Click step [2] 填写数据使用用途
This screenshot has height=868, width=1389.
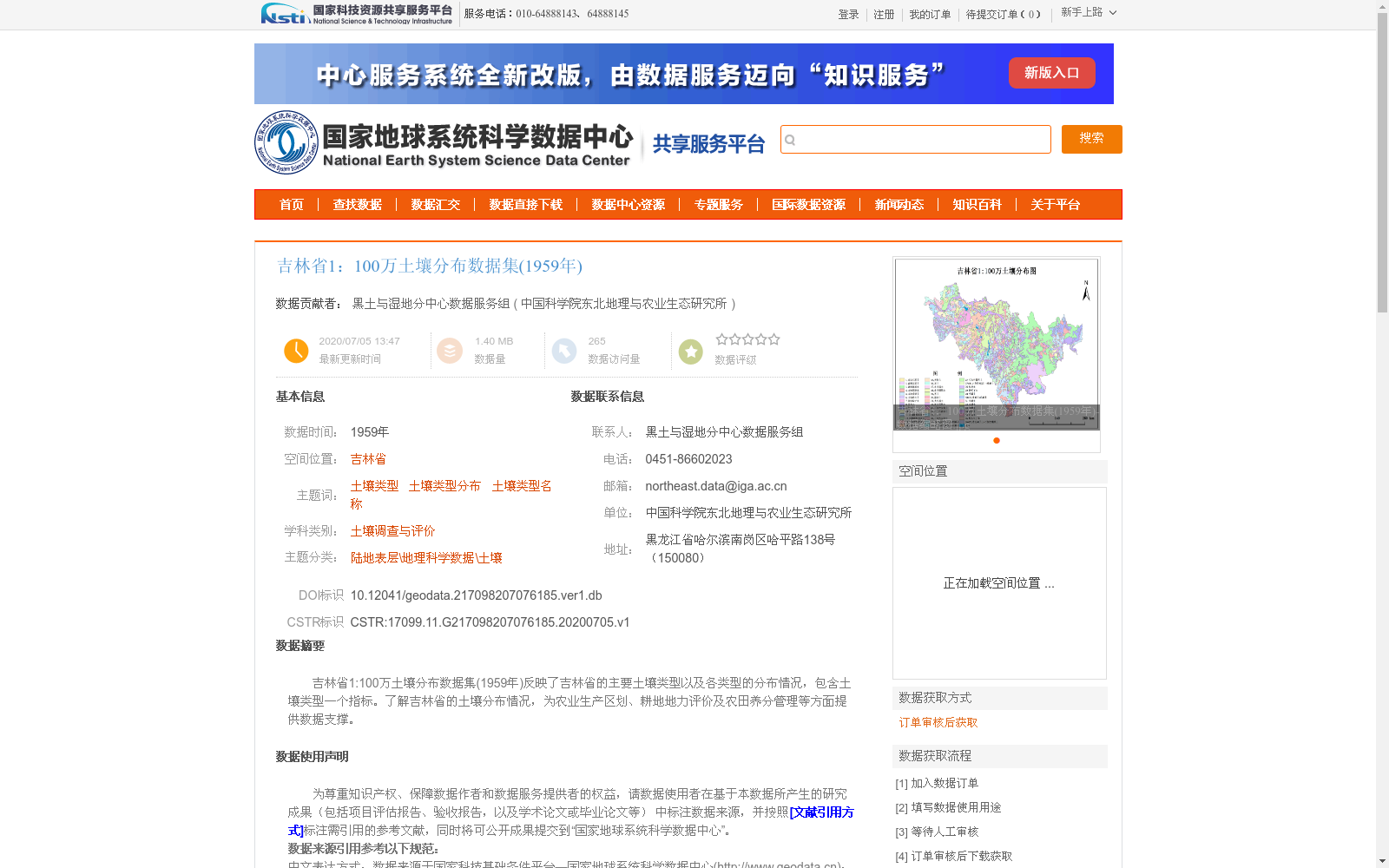[948, 807]
